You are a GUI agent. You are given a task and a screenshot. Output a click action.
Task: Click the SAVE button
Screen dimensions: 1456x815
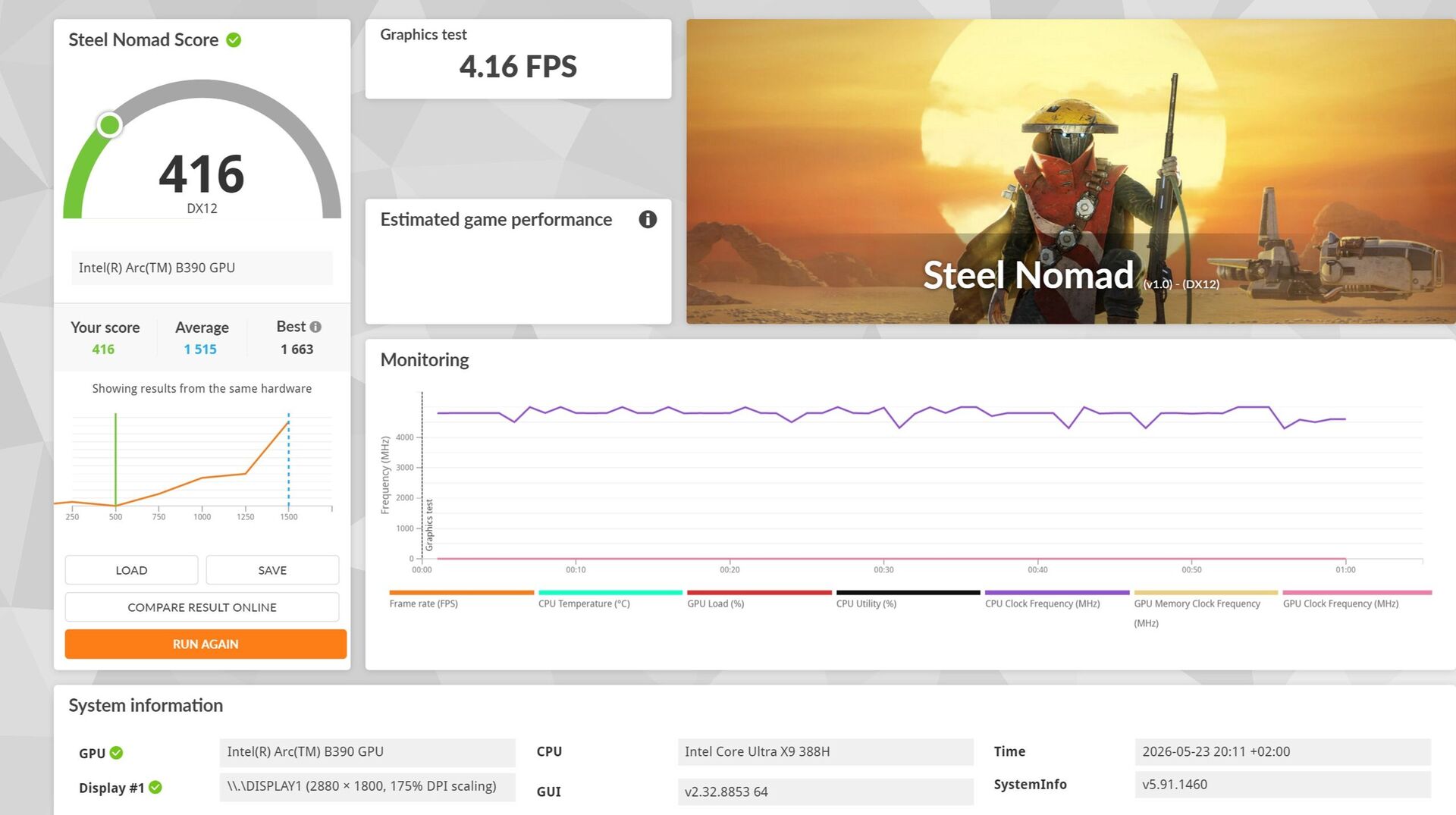coord(272,570)
